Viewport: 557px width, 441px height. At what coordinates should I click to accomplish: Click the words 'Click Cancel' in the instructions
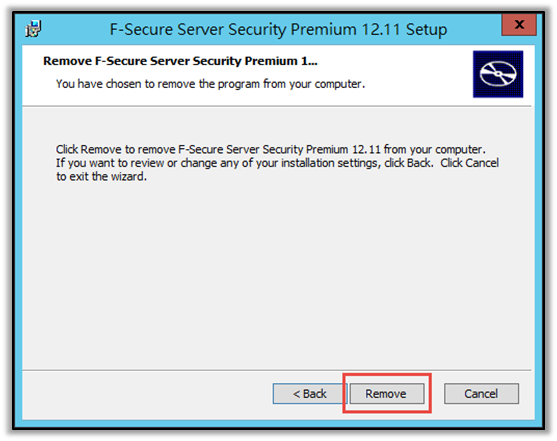tap(470, 163)
